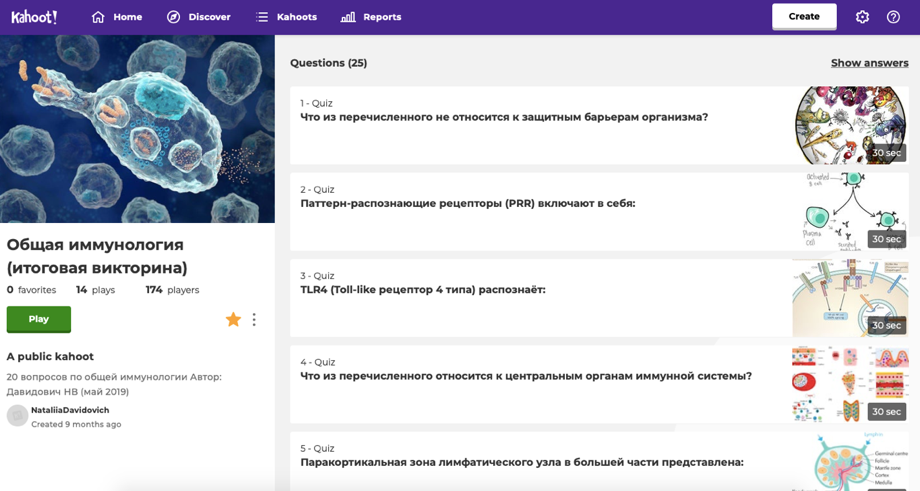
Task: Click the Kahoots list icon
Action: coord(262,17)
